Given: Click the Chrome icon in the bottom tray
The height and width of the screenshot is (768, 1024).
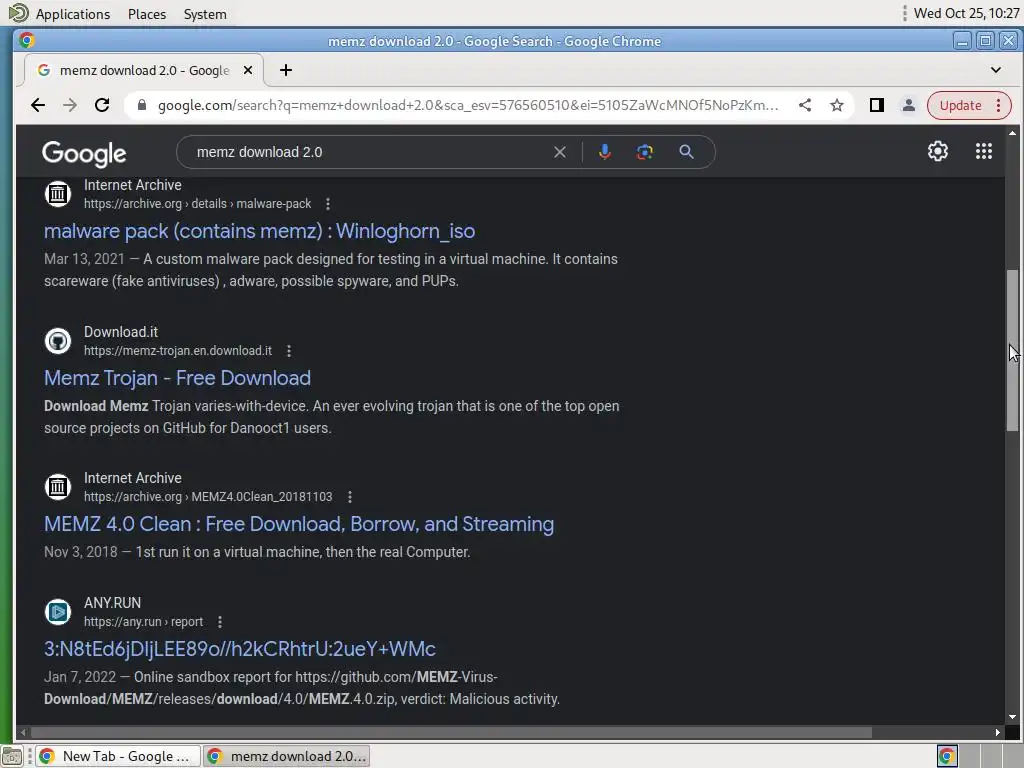Looking at the screenshot, I should click(x=947, y=756).
